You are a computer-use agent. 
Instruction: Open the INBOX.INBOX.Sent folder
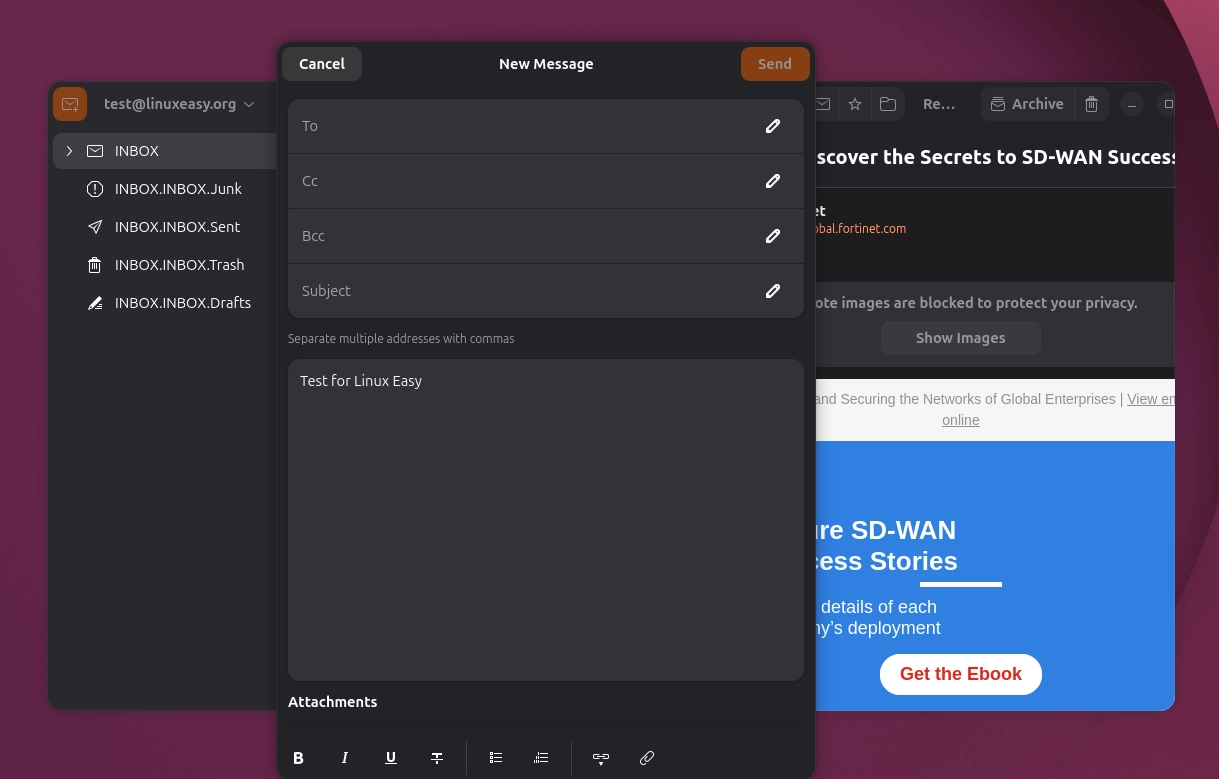click(x=165, y=227)
